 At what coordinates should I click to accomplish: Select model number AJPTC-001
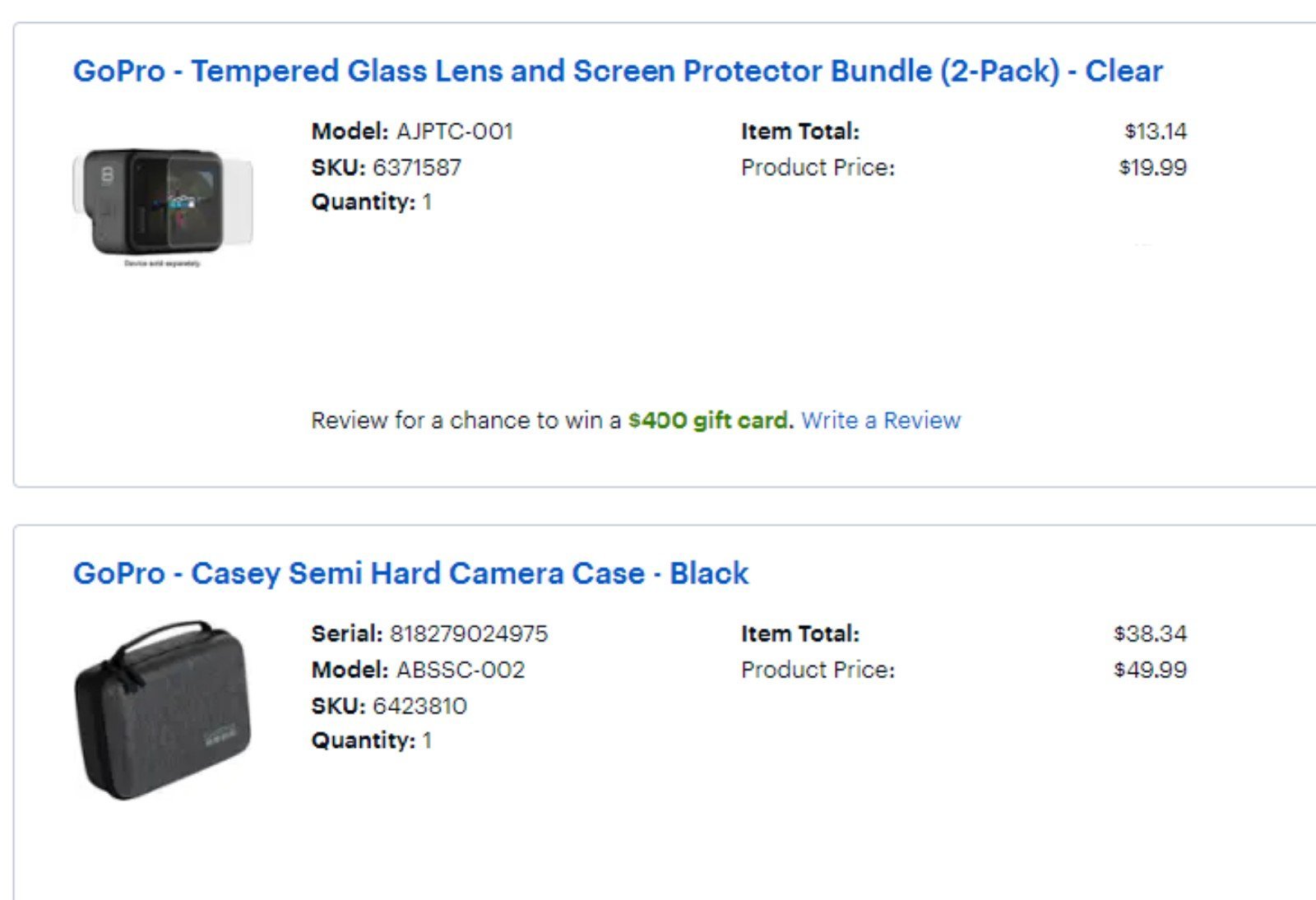coord(455,132)
